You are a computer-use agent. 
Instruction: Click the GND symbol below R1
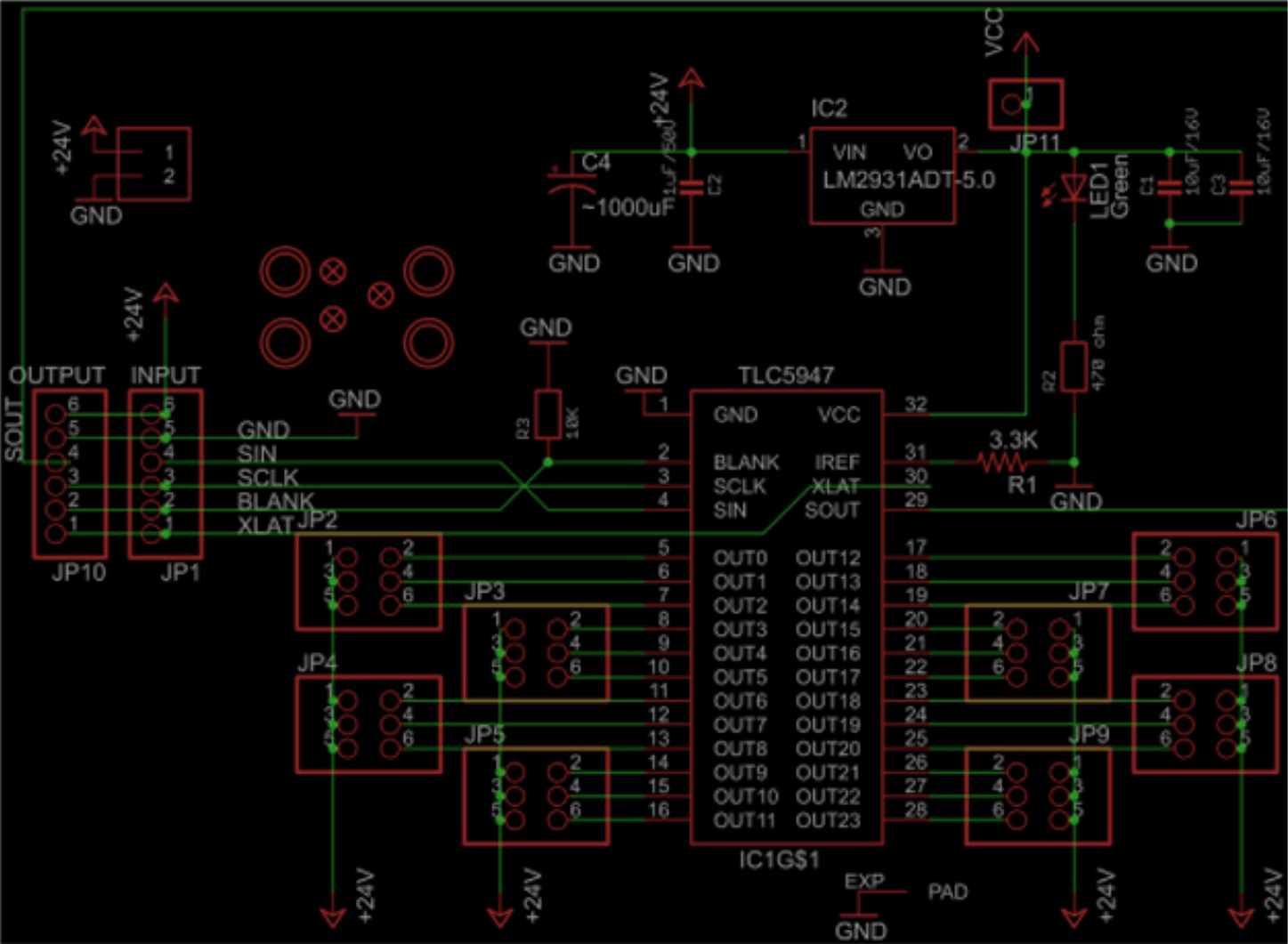[x=1075, y=496]
